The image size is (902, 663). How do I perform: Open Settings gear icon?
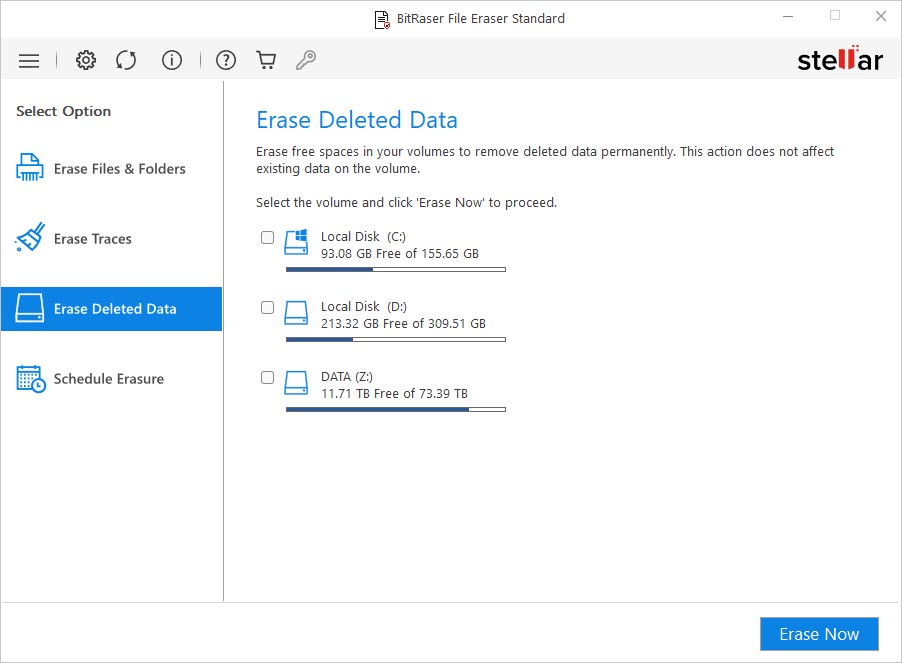86,60
